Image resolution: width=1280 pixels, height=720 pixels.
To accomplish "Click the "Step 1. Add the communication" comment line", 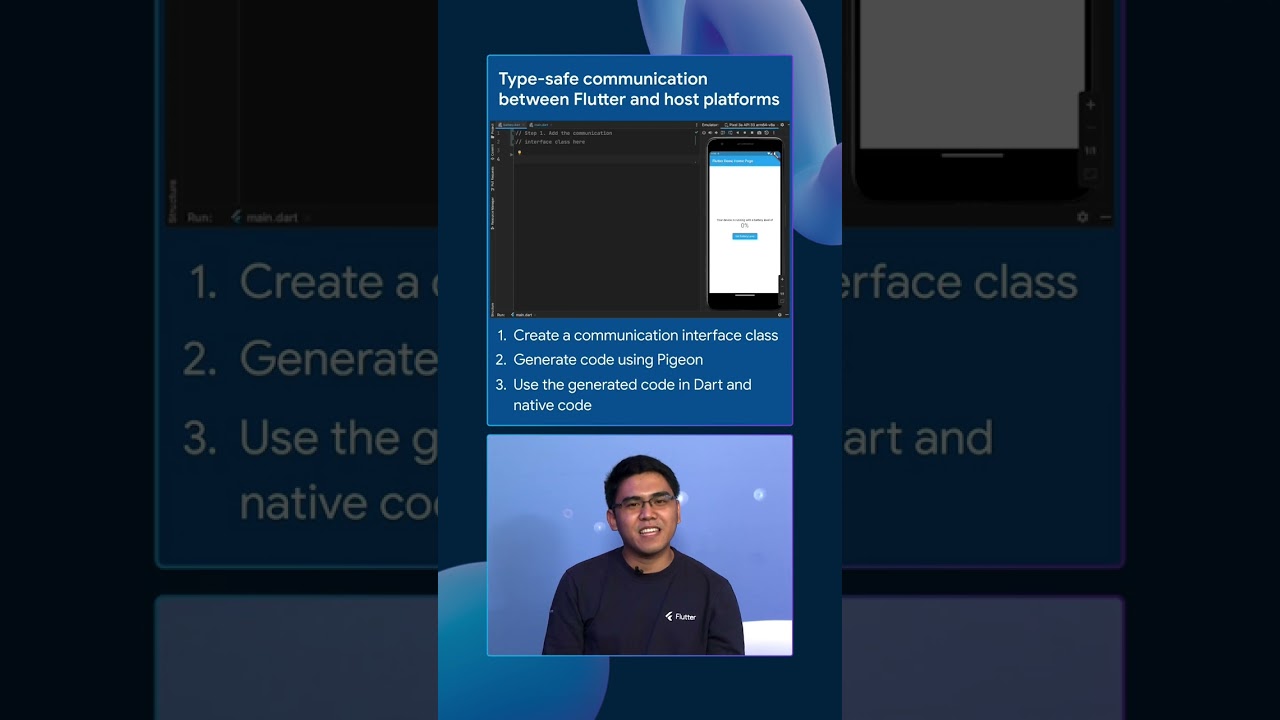I will (x=564, y=133).
